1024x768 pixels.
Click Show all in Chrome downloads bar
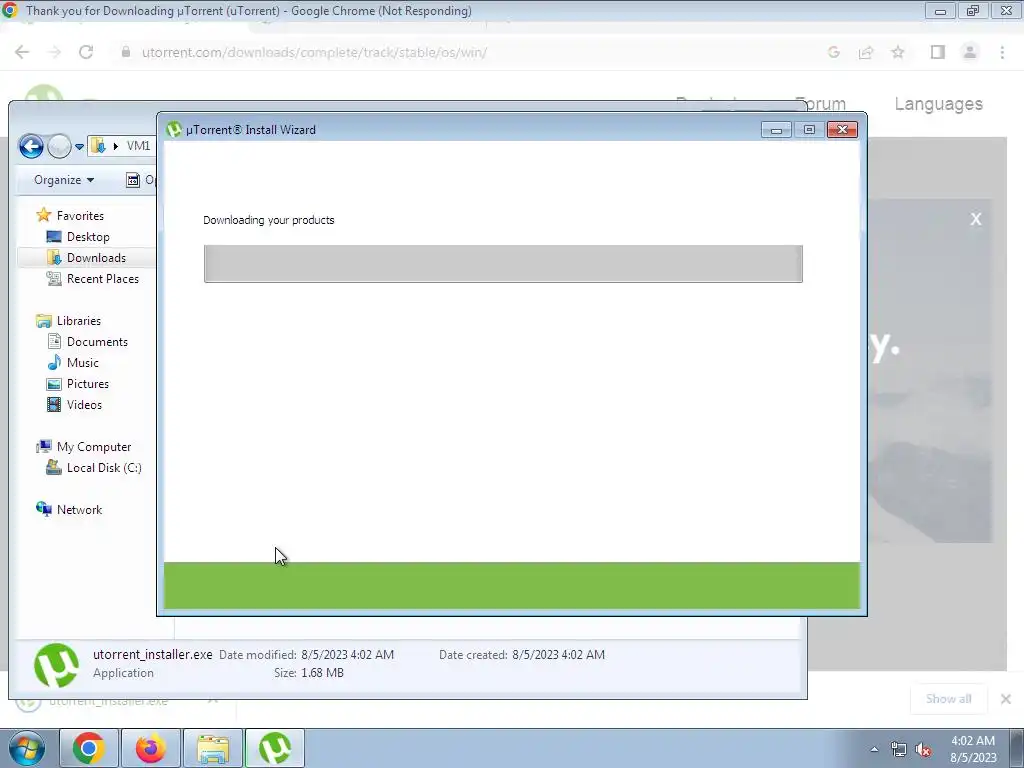[x=948, y=699]
